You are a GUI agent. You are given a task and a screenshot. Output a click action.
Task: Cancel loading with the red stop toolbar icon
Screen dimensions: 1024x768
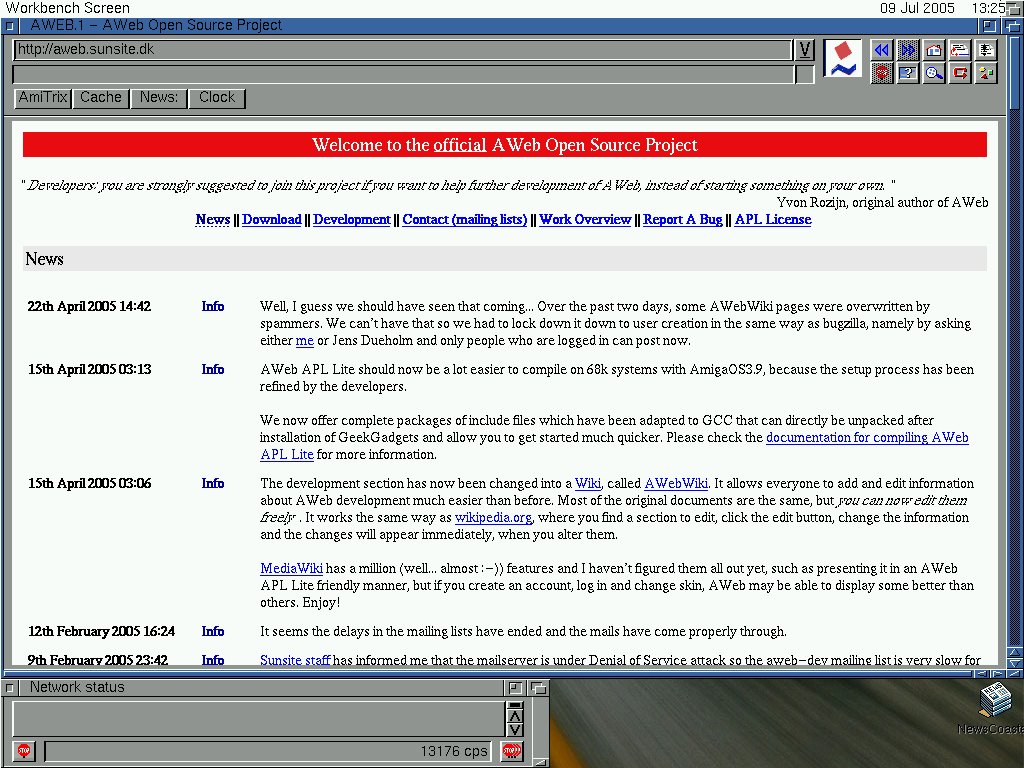tap(882, 72)
